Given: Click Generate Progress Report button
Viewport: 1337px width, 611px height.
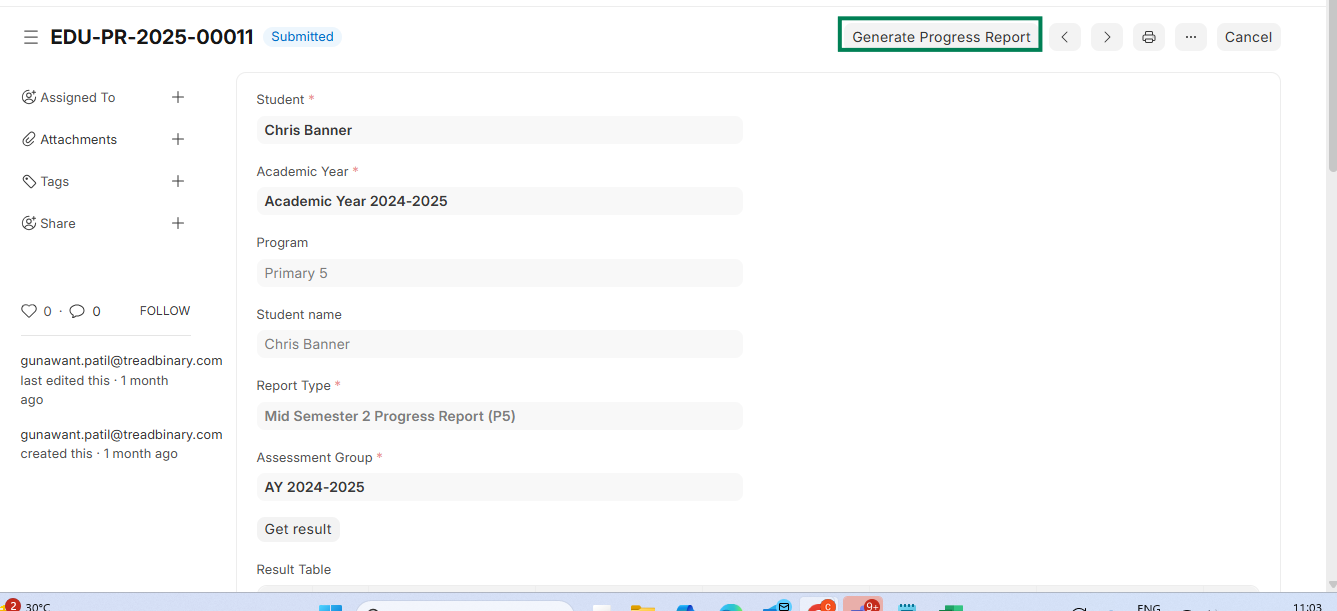Looking at the screenshot, I should pos(940,37).
